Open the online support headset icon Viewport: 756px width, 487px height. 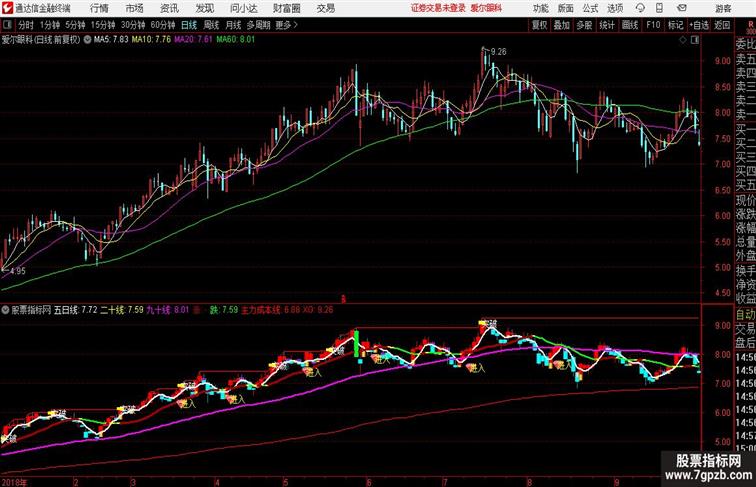640,8
